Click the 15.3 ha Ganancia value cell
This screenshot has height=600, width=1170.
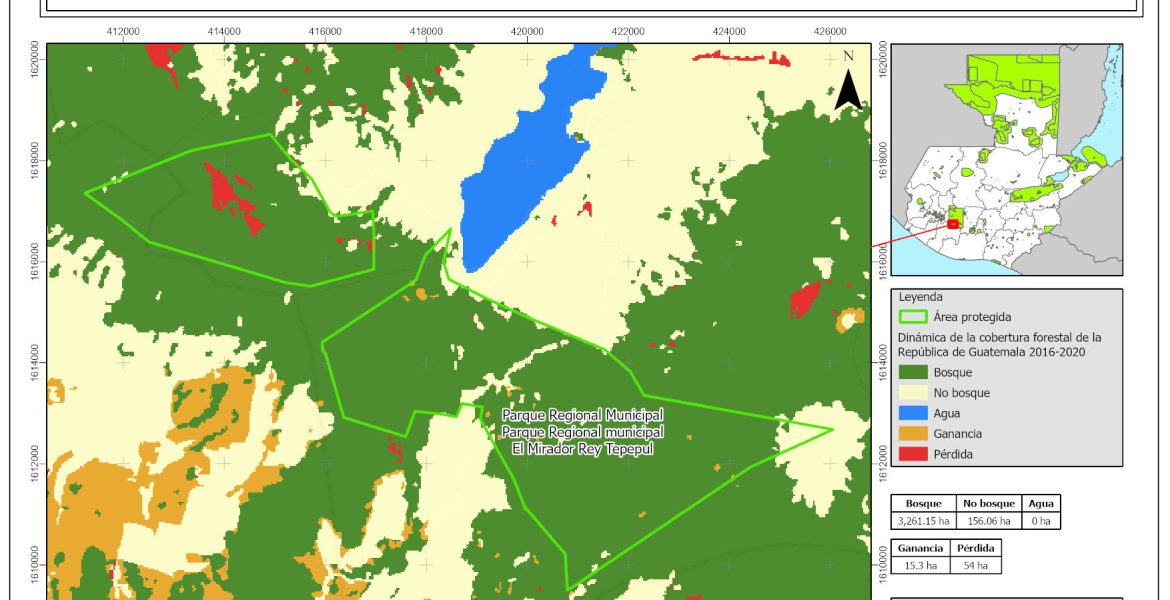coord(916,566)
